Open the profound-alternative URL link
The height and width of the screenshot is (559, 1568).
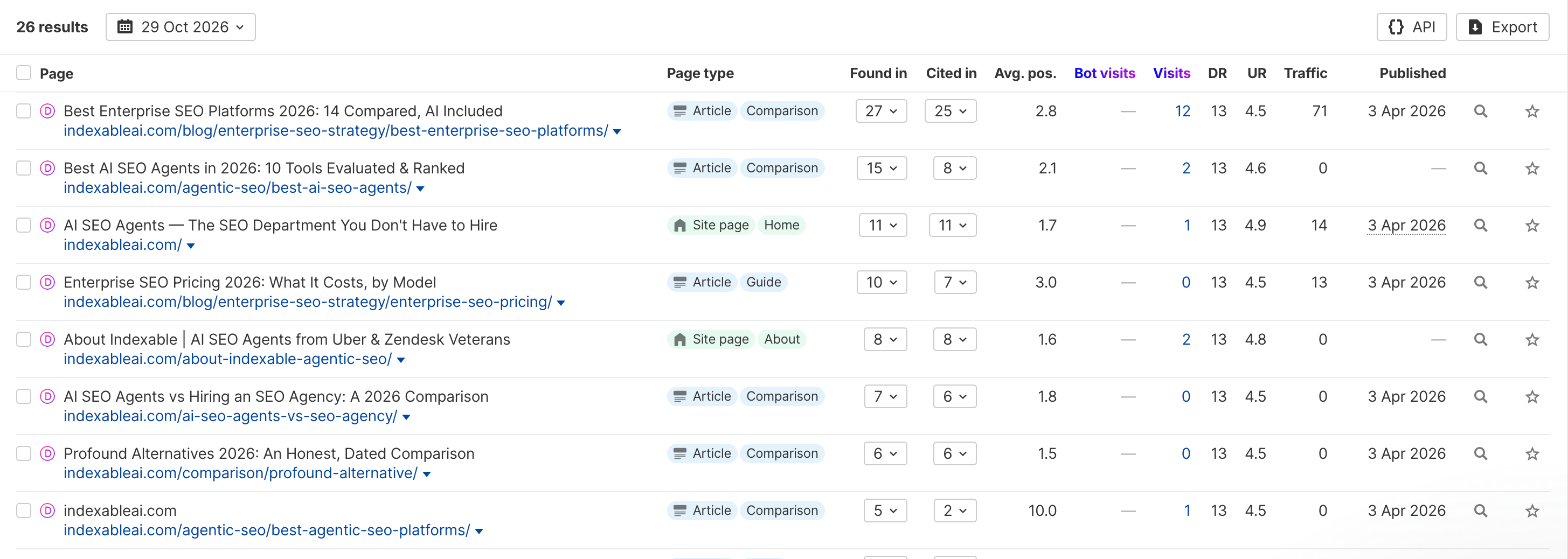pos(241,473)
